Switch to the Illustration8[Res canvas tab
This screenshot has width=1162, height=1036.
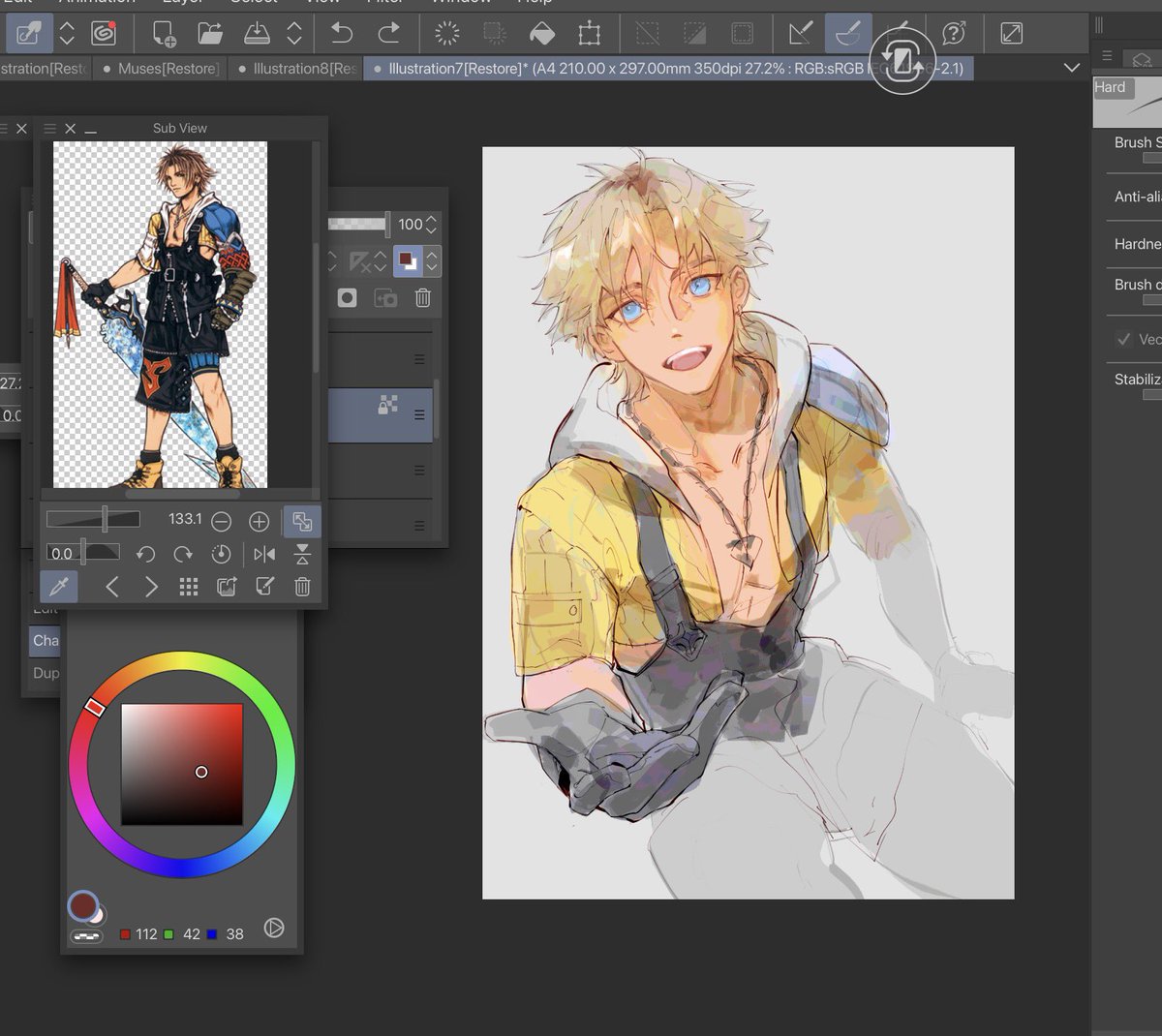click(296, 69)
